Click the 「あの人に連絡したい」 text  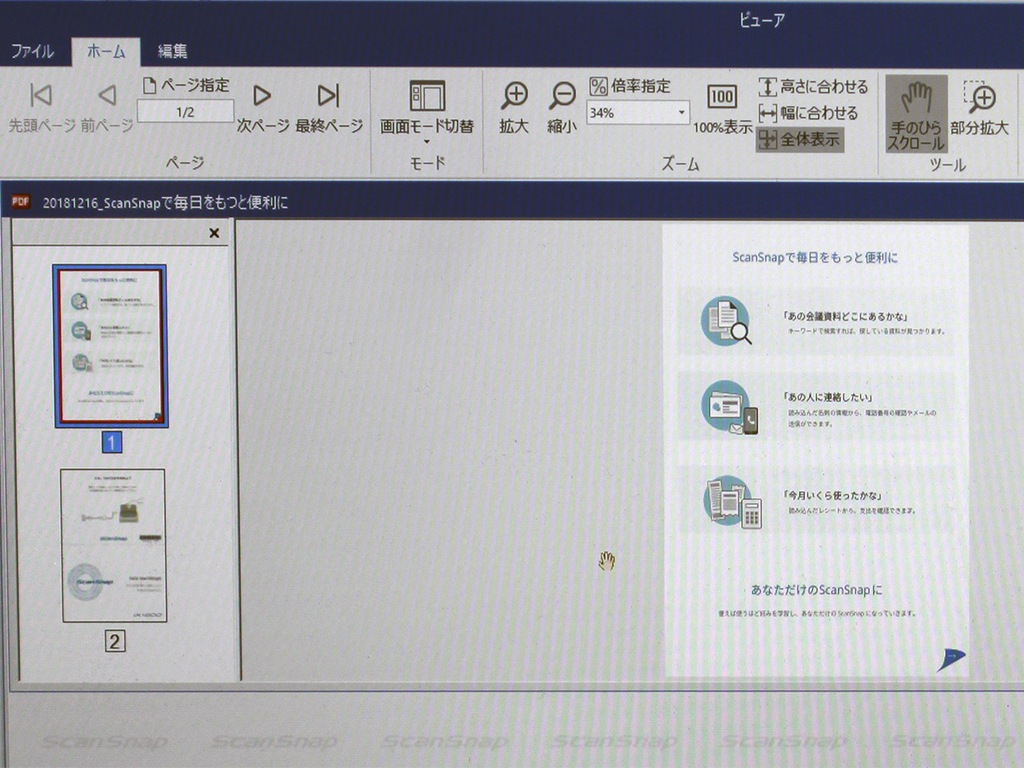tap(827, 396)
